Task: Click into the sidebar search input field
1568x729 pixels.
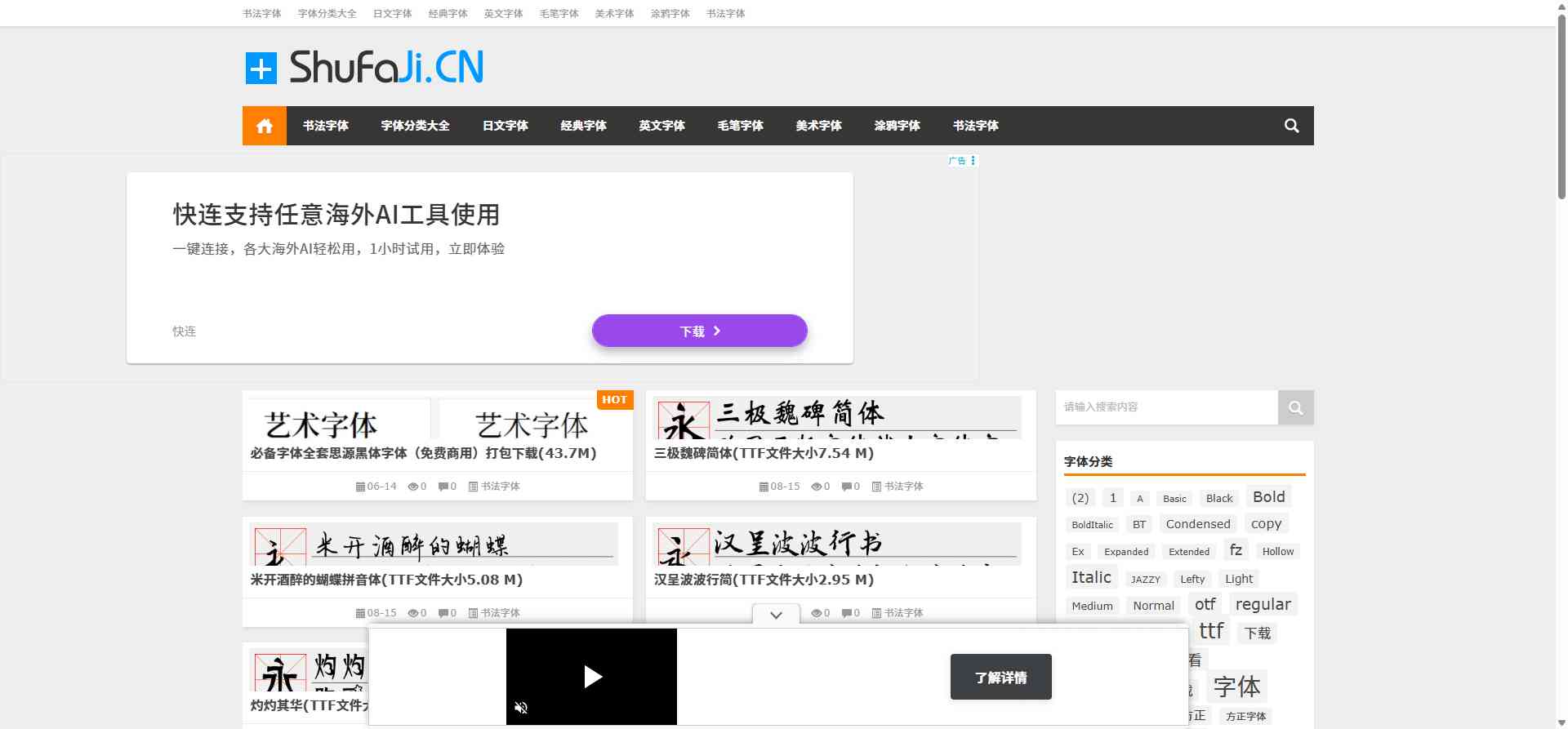Action: pyautogui.click(x=1166, y=407)
